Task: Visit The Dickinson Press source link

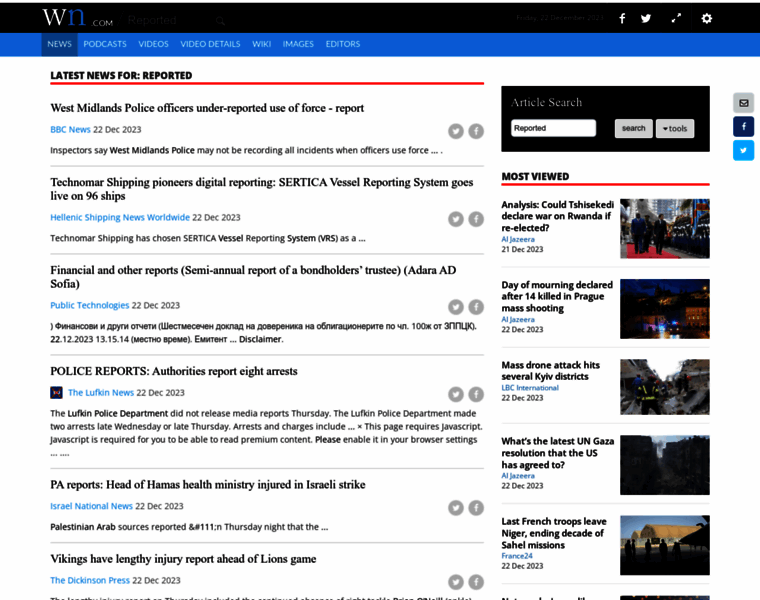Action: pyautogui.click(x=90, y=580)
